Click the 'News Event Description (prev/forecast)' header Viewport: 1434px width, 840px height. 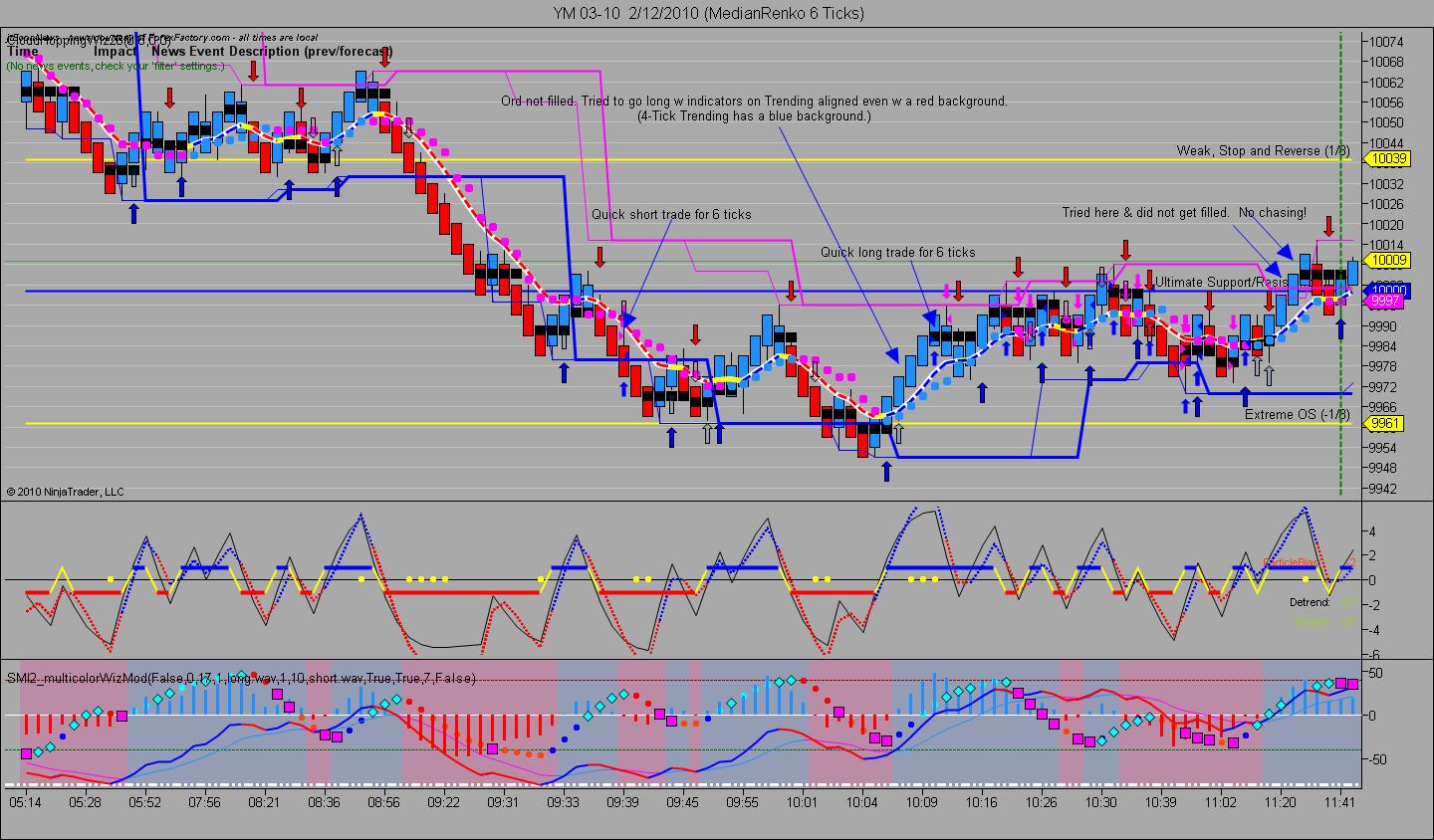272,51
